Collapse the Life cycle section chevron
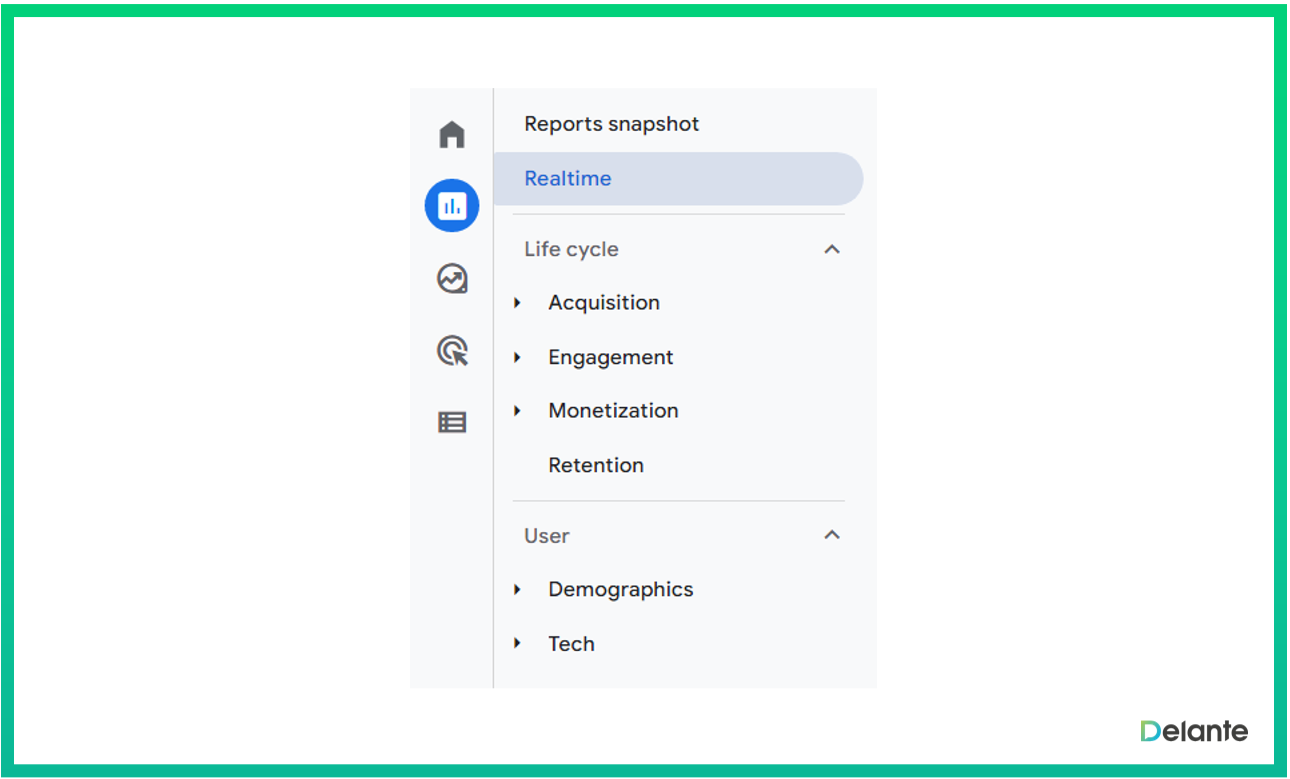Screen dimensions: 1290x779 831,249
